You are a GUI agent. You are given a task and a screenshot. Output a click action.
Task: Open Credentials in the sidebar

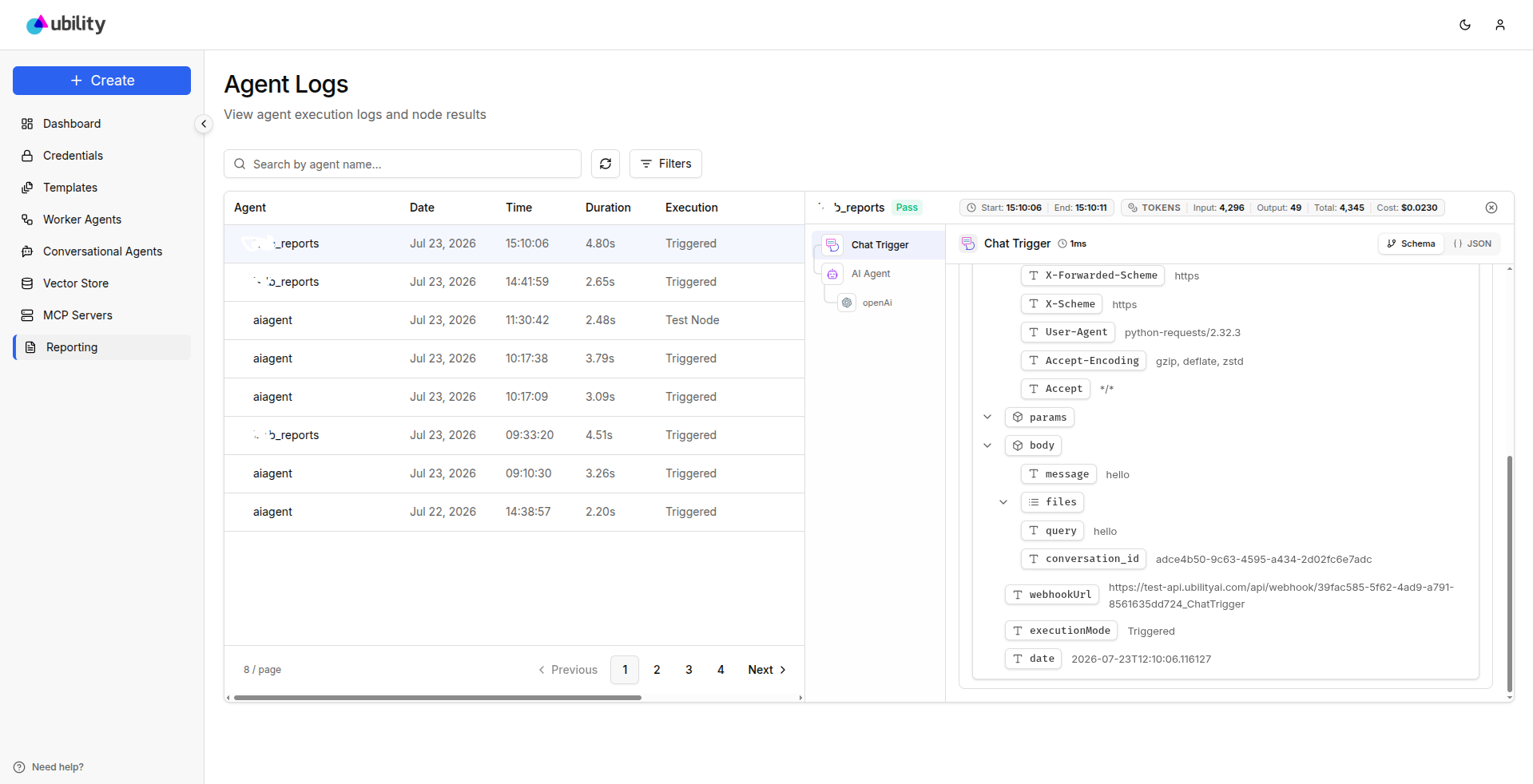click(101, 156)
